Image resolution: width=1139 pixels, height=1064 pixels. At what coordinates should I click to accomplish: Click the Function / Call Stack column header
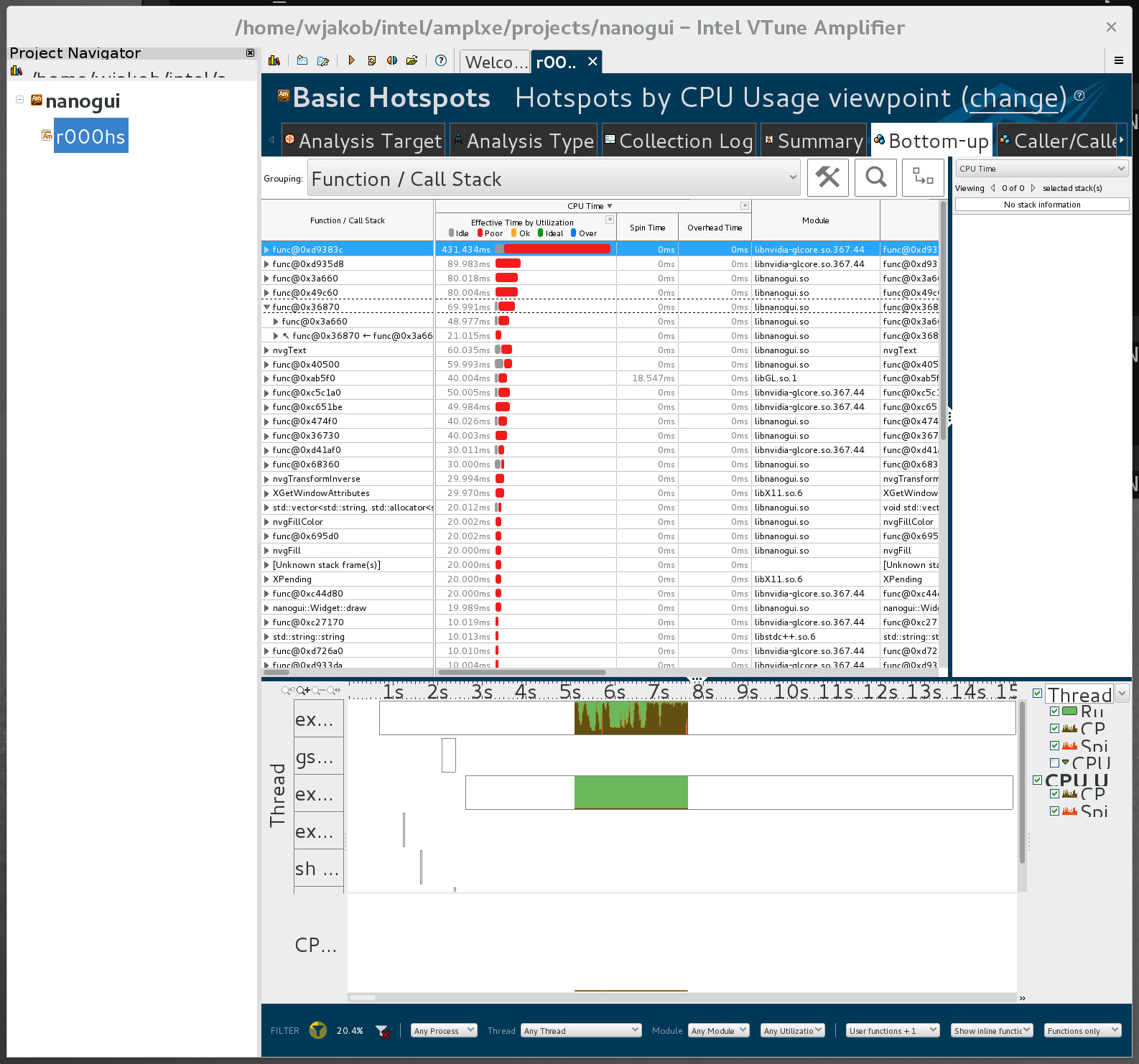point(348,220)
